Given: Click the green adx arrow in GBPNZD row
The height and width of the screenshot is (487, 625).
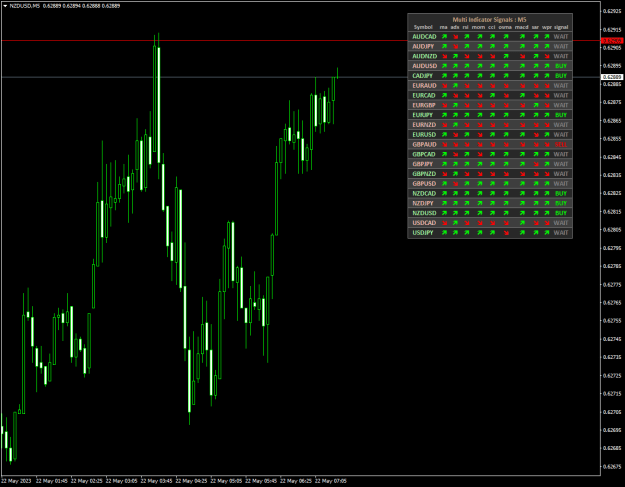Looking at the screenshot, I should pos(455,174).
